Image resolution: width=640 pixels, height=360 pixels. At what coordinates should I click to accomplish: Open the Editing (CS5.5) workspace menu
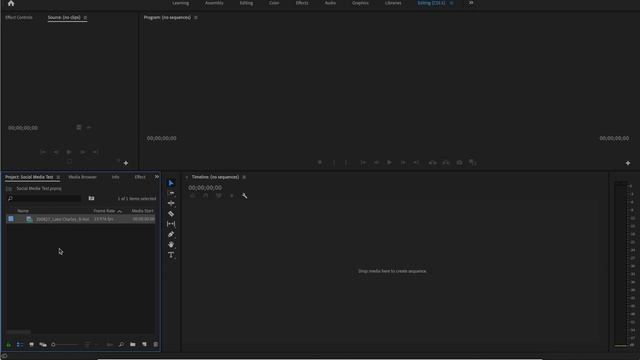(x=451, y=3)
